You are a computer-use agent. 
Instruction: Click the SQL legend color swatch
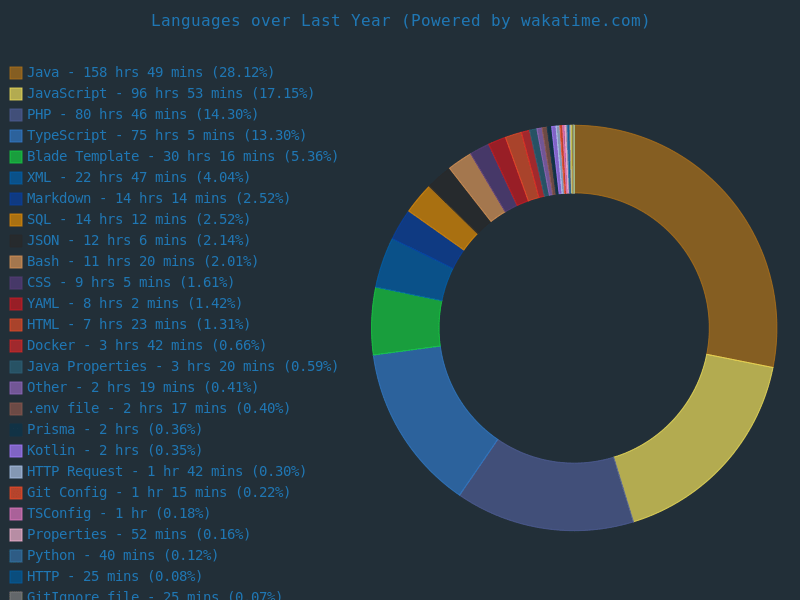point(16,220)
